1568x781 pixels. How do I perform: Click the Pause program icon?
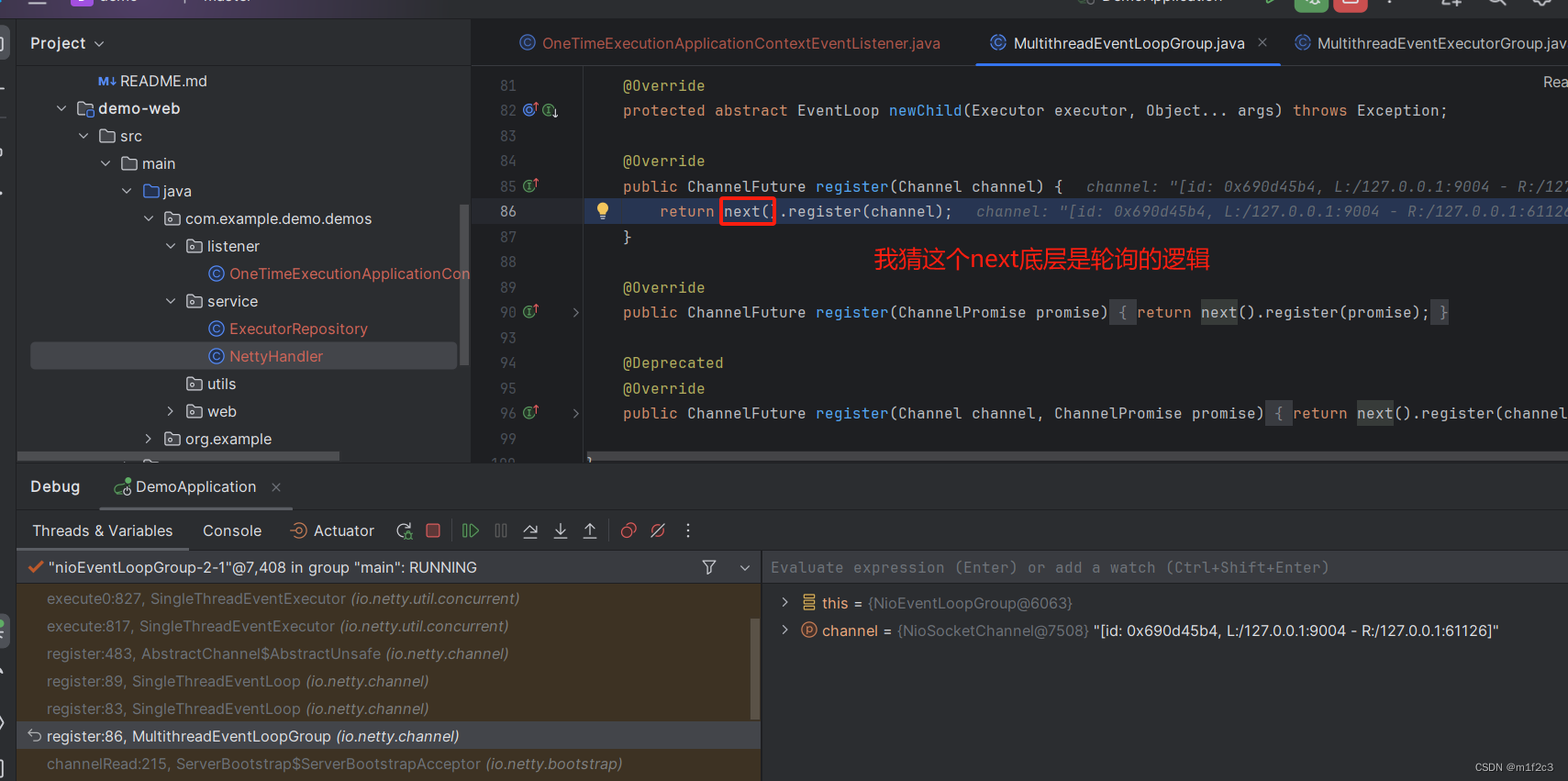[501, 530]
